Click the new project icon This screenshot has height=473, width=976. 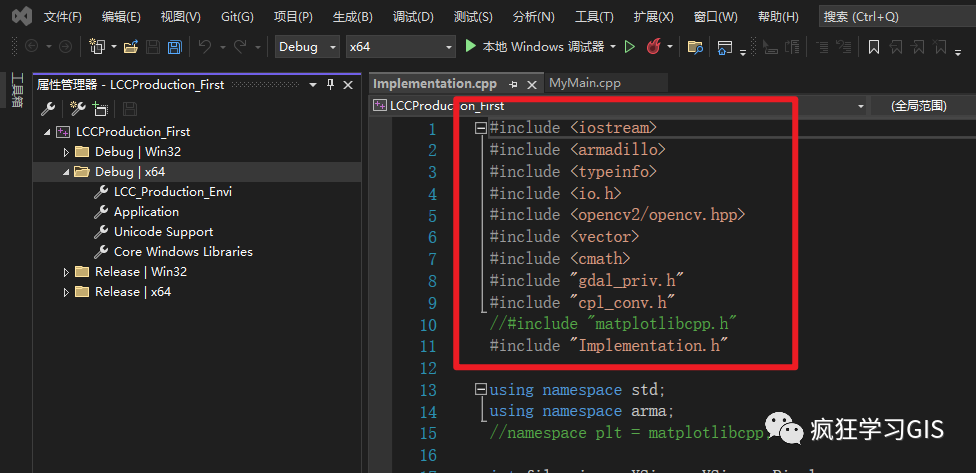[x=97, y=47]
